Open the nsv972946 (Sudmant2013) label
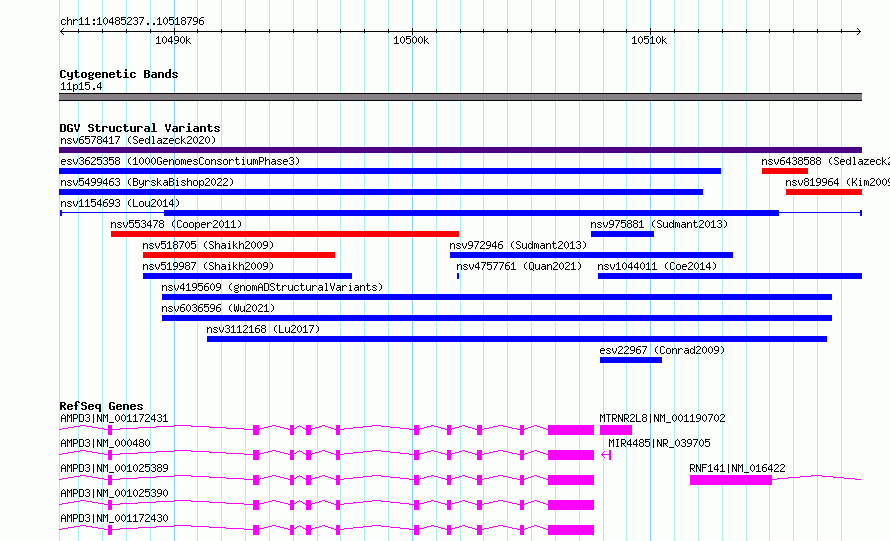Screen dimensions: 890x541 click(518, 245)
